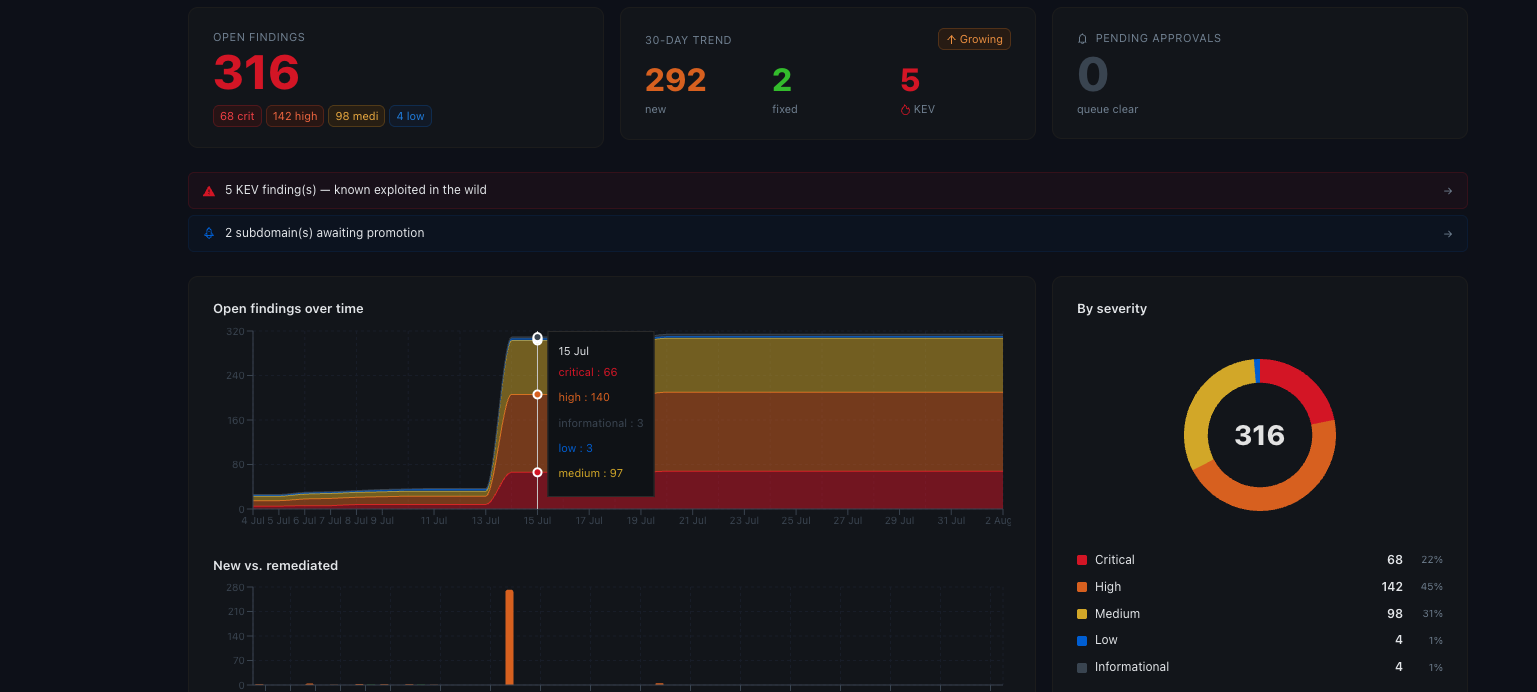
Task: Click the High legend color swatch
Action: click(x=1082, y=587)
